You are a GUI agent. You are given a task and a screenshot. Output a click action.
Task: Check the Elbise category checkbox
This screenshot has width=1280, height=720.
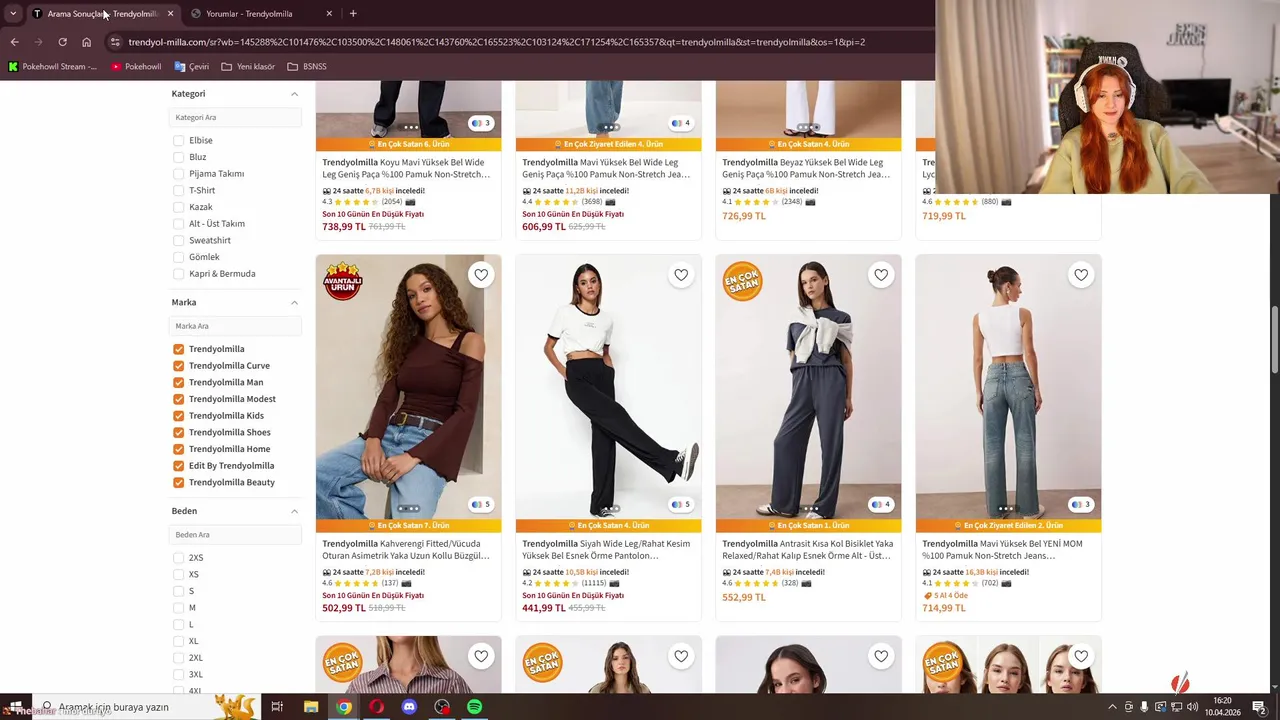tap(178, 140)
